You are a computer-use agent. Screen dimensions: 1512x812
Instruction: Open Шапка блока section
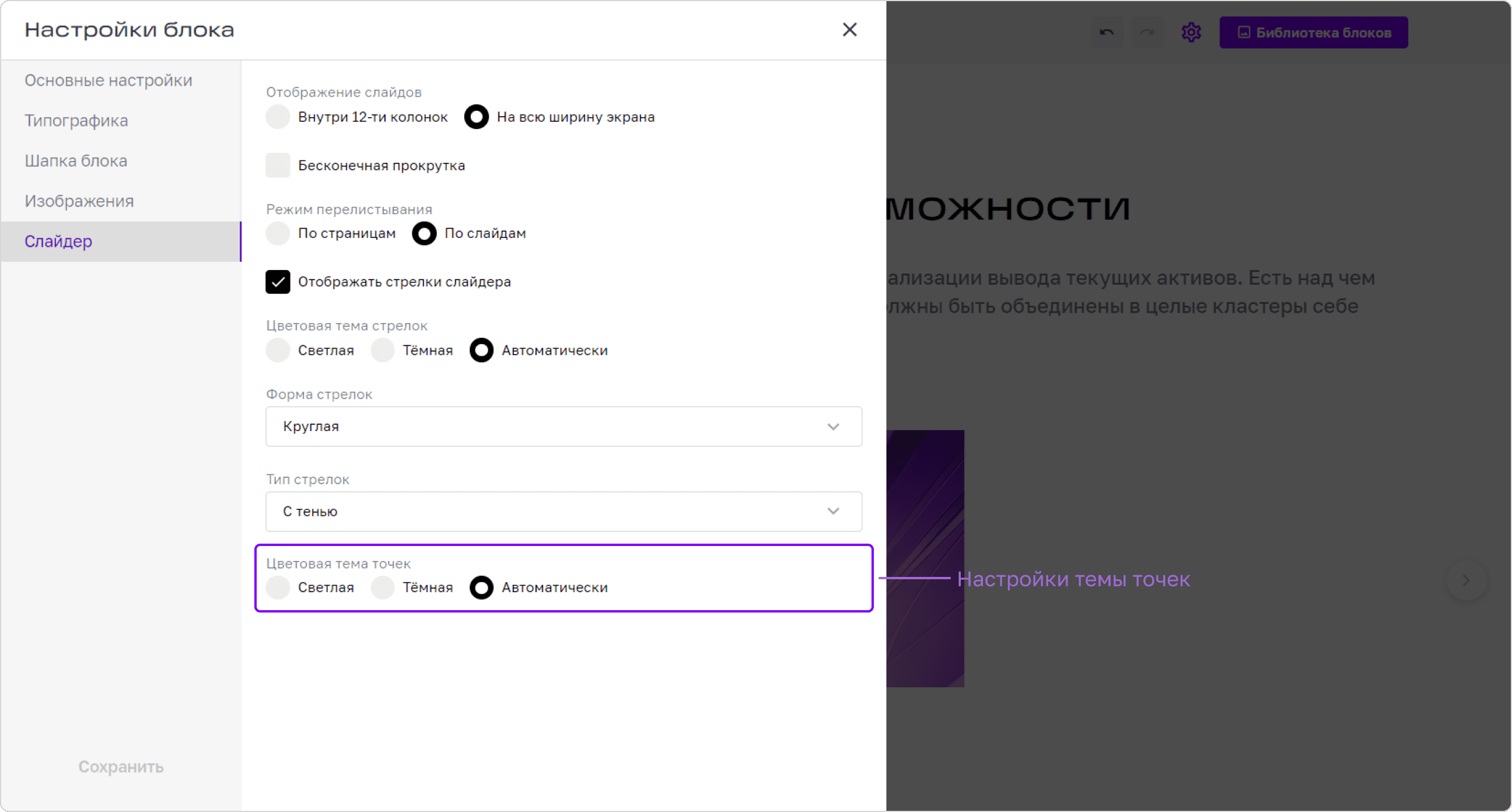click(121, 161)
